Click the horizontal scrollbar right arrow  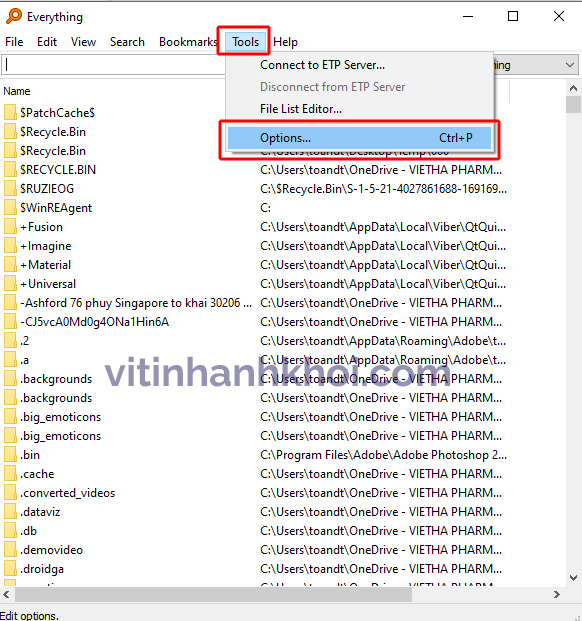pyautogui.click(x=557, y=594)
